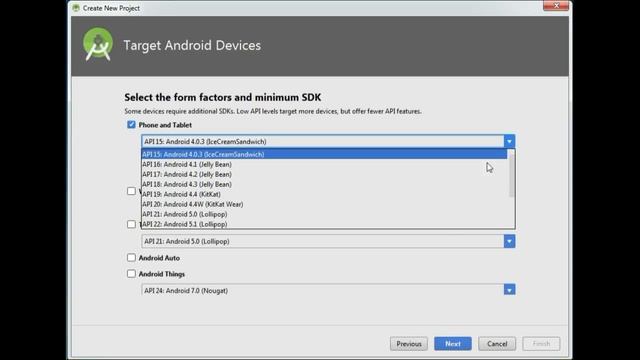Enable the Android Things checkbox

click(131, 273)
